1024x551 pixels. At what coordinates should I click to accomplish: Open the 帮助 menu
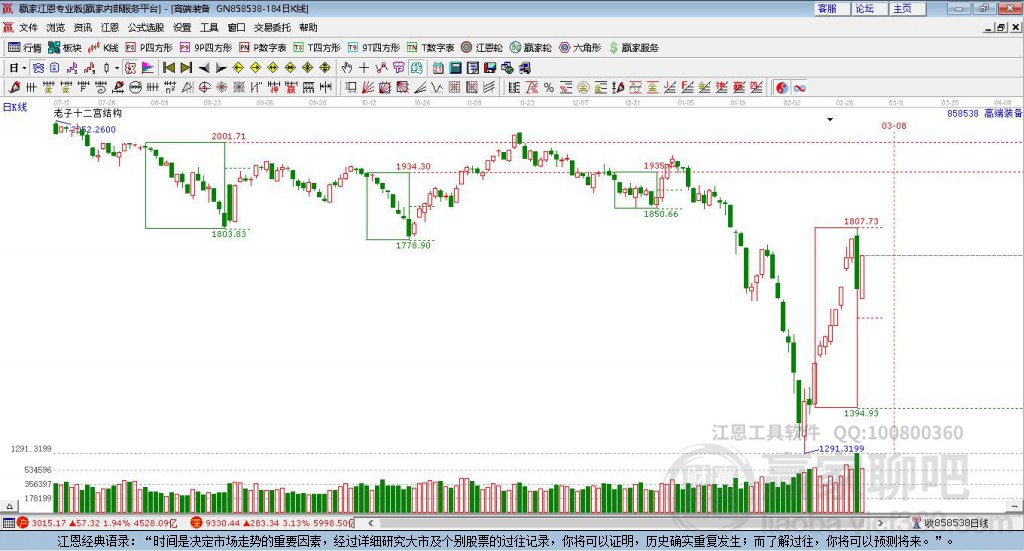(x=308, y=27)
